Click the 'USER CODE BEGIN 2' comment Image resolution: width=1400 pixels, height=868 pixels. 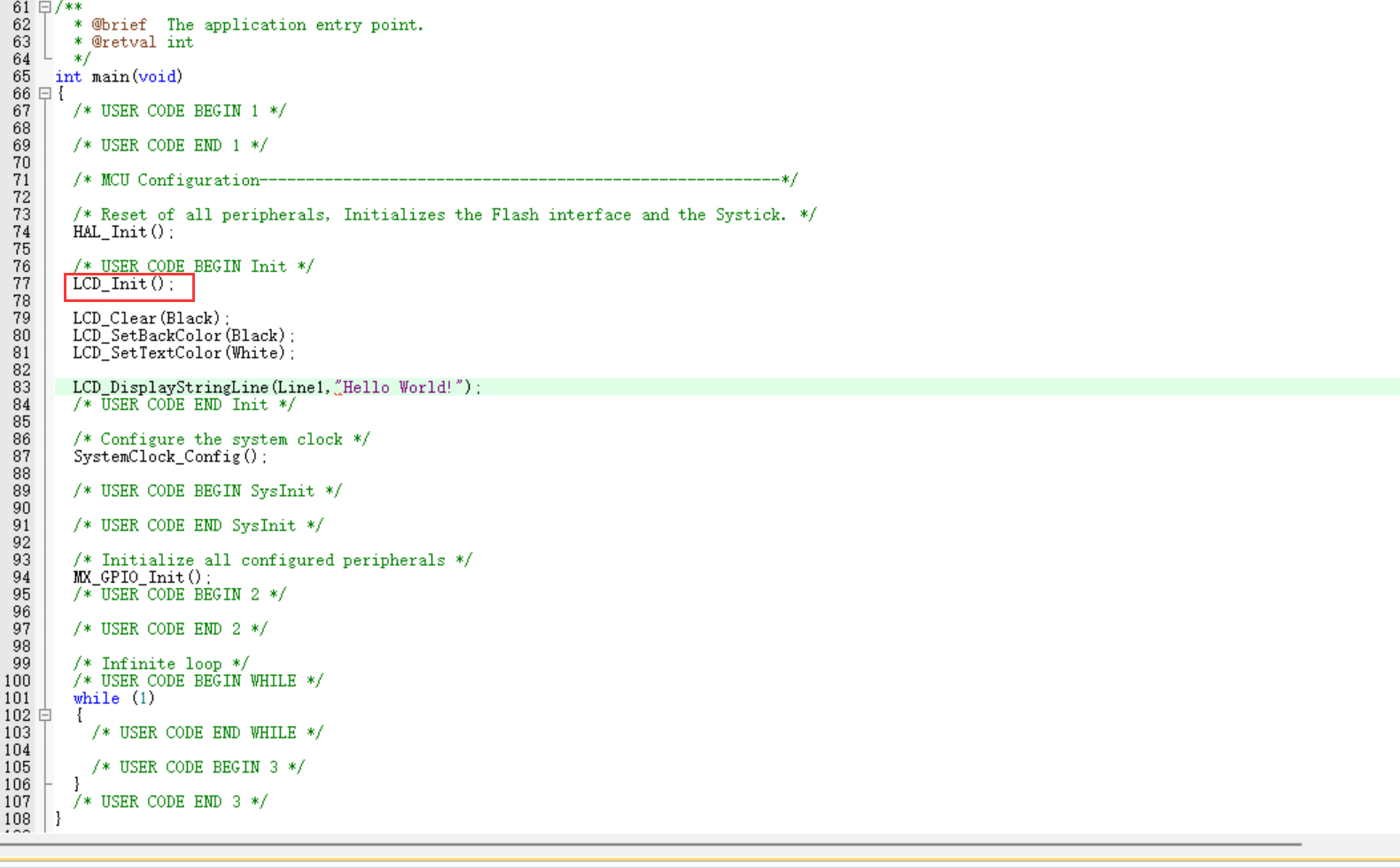point(180,594)
